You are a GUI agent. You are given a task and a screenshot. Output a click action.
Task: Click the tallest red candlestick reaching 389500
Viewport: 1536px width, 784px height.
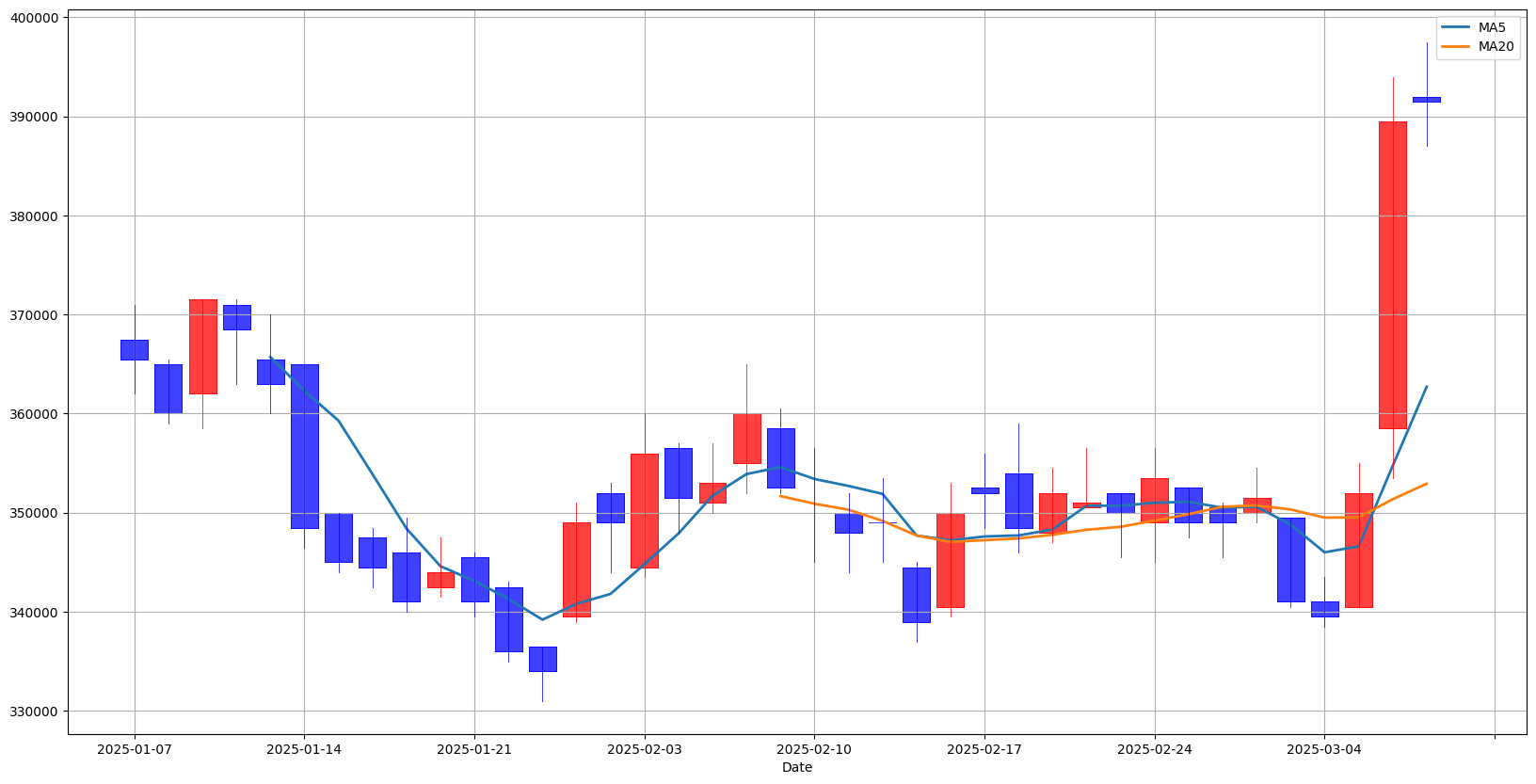point(1392,275)
